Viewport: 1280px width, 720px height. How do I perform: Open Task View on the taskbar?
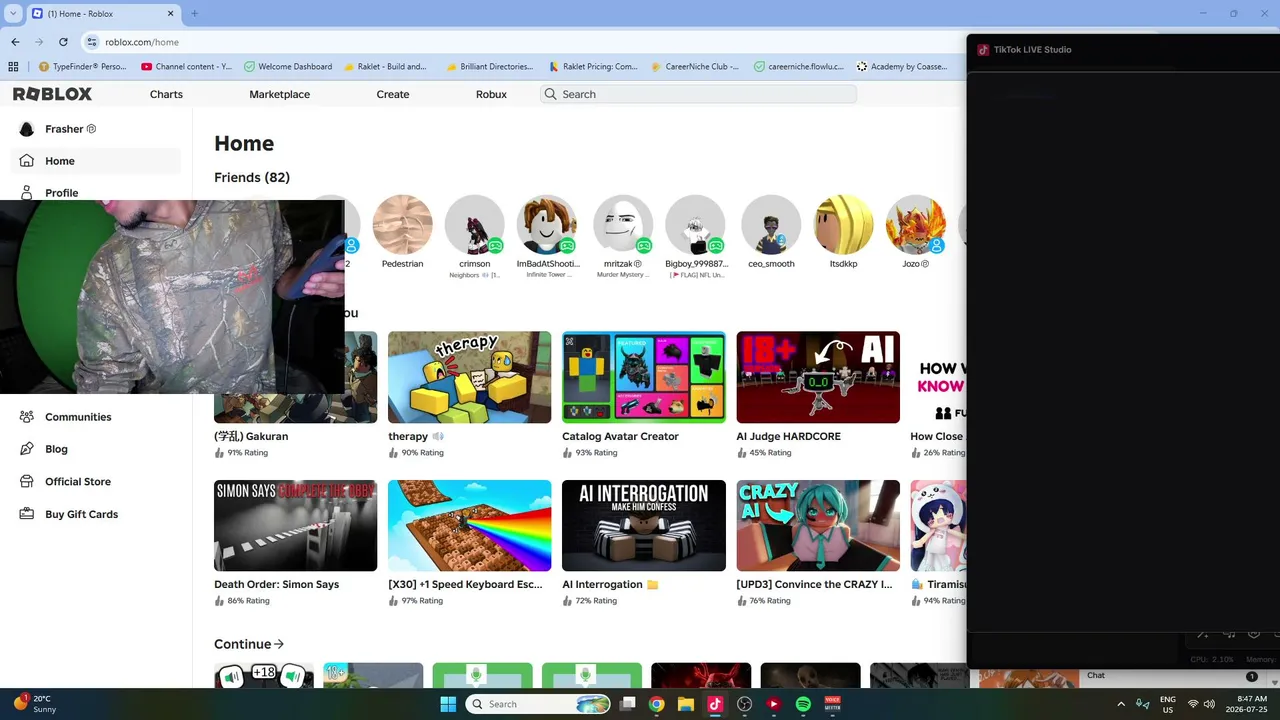[627, 704]
